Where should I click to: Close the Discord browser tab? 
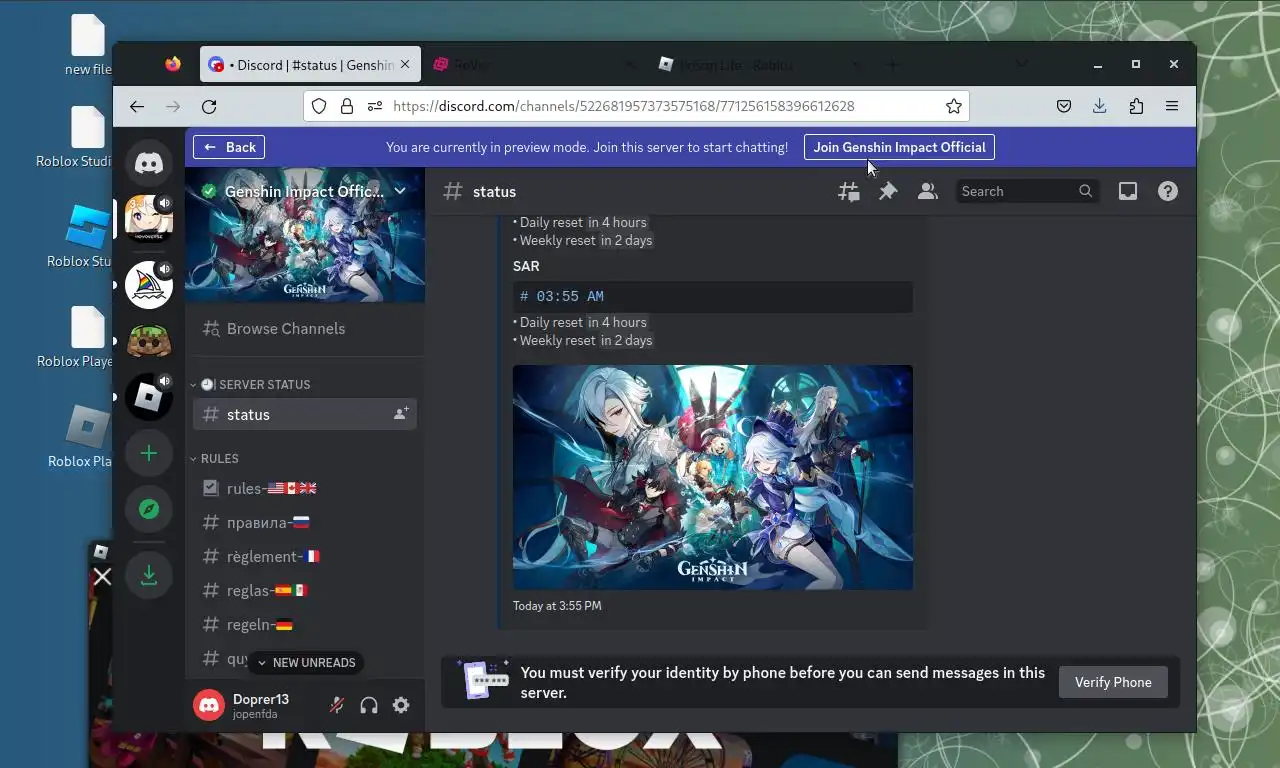(405, 64)
